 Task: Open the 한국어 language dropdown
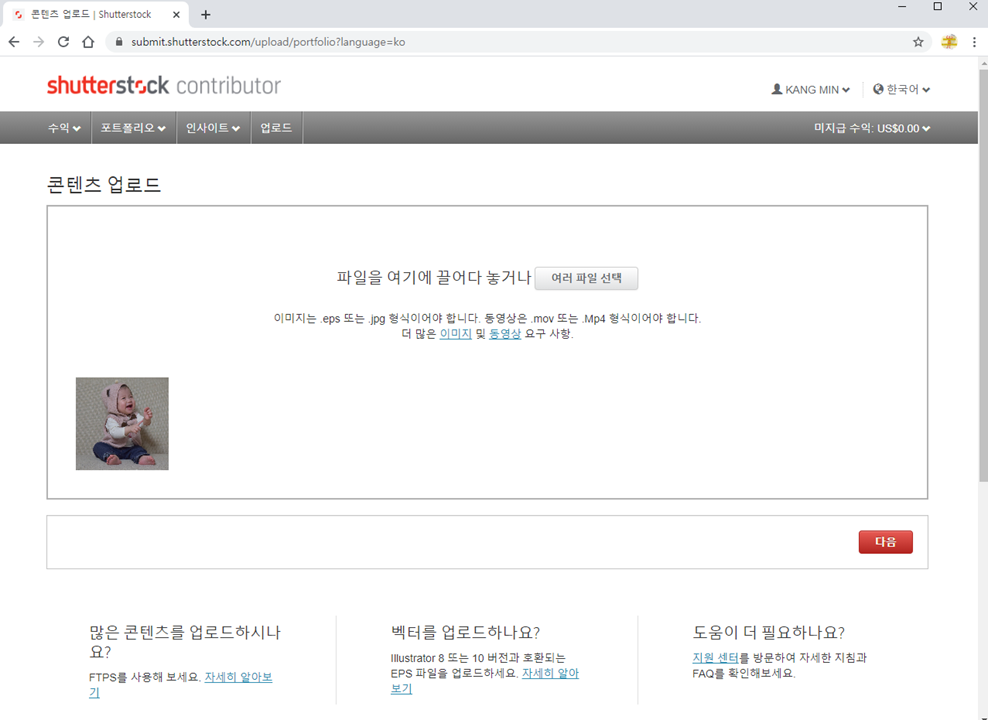coord(902,89)
